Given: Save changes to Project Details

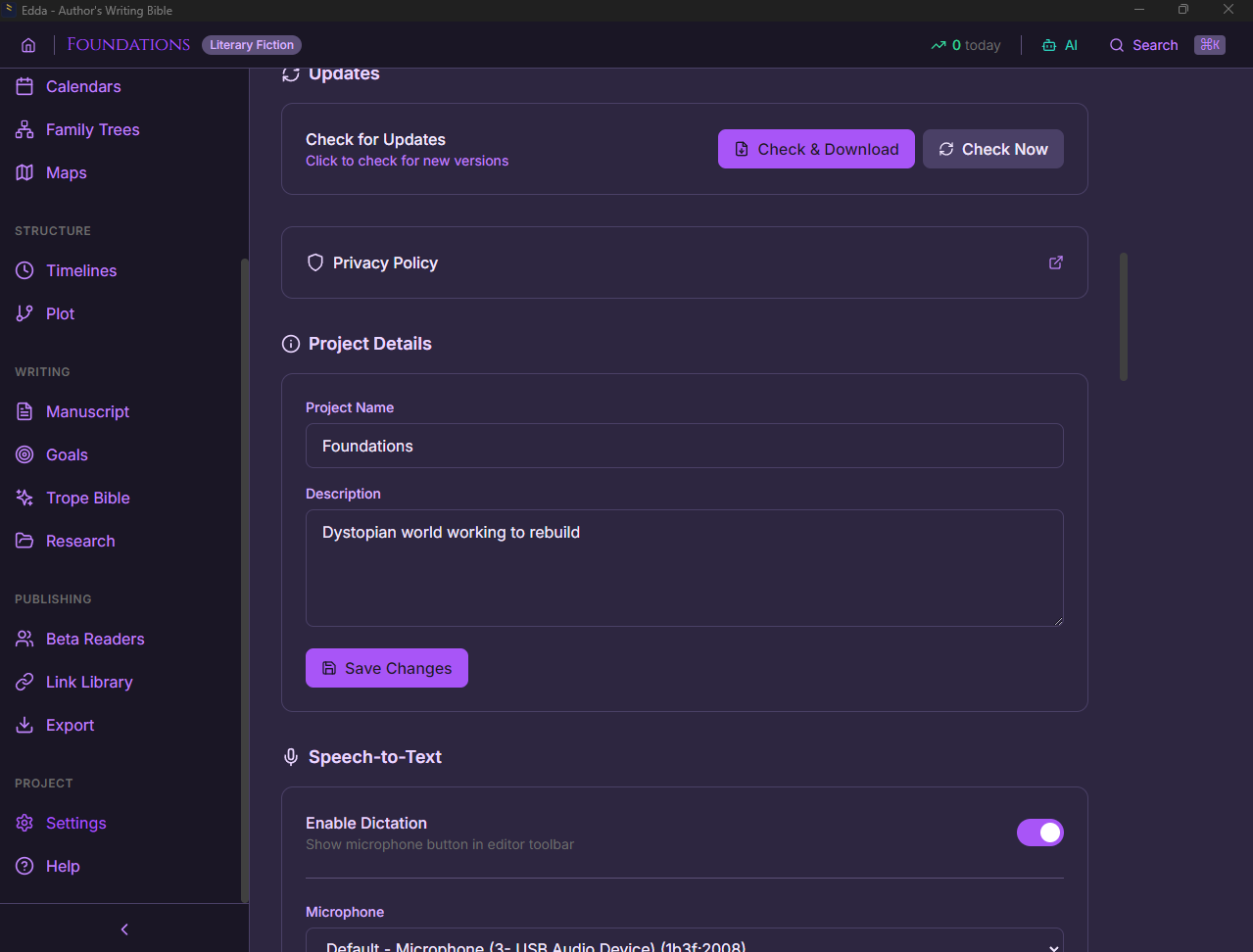Looking at the screenshot, I should 386,668.
